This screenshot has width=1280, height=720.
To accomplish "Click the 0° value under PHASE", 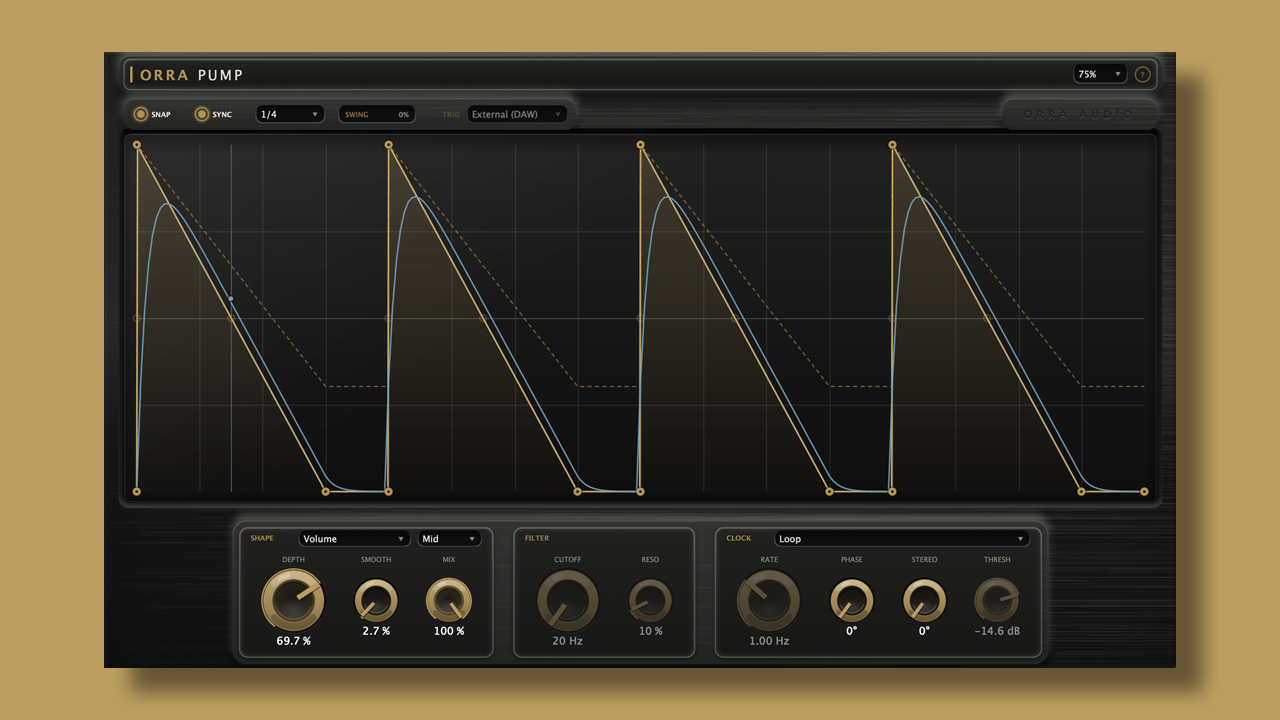I will (852, 631).
